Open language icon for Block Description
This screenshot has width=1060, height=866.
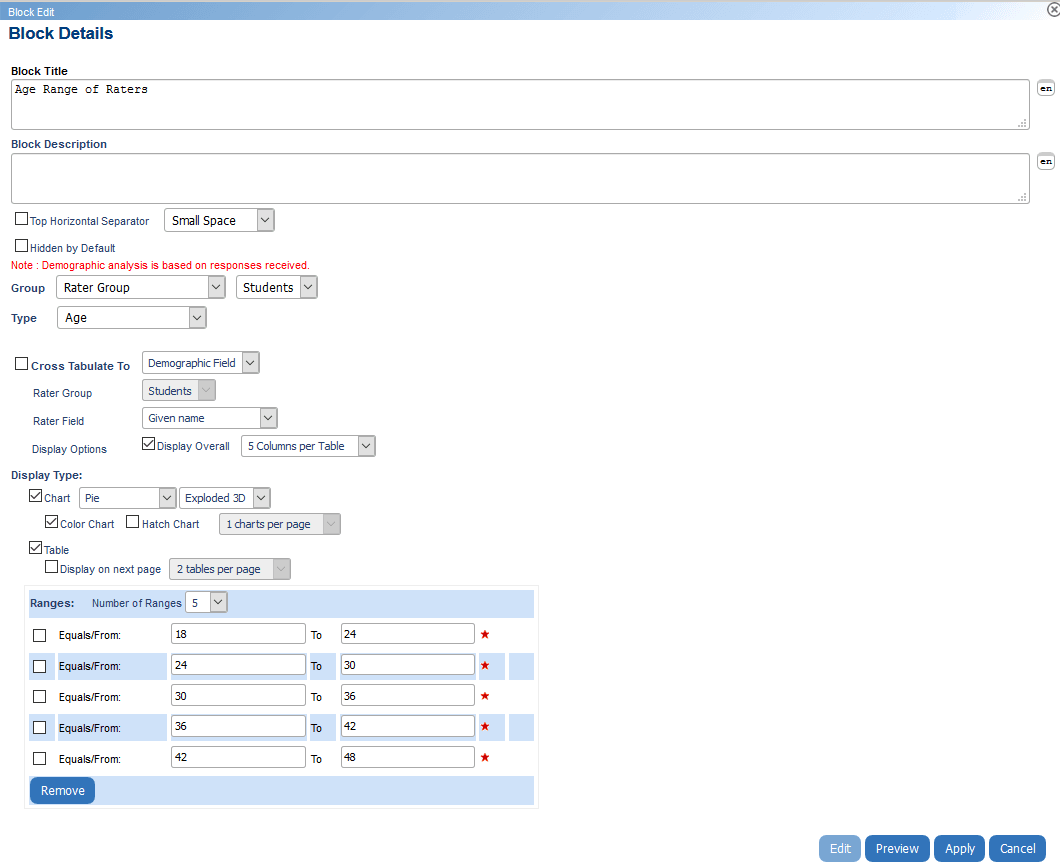(x=1046, y=162)
